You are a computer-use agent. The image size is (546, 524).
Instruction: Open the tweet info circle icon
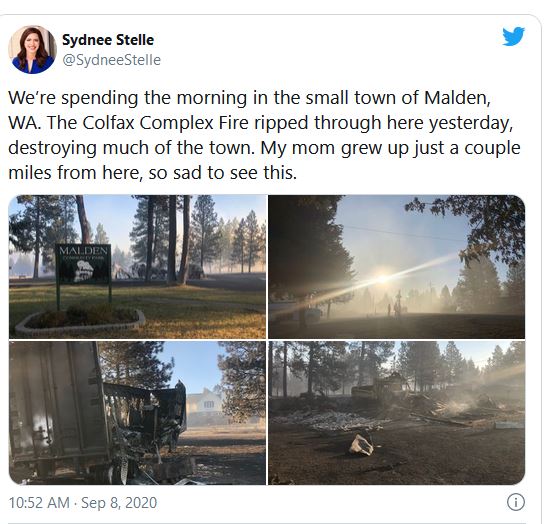[515, 502]
